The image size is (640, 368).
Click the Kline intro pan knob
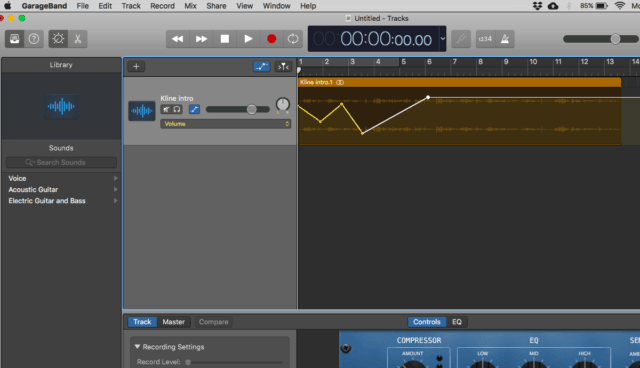tap(283, 105)
